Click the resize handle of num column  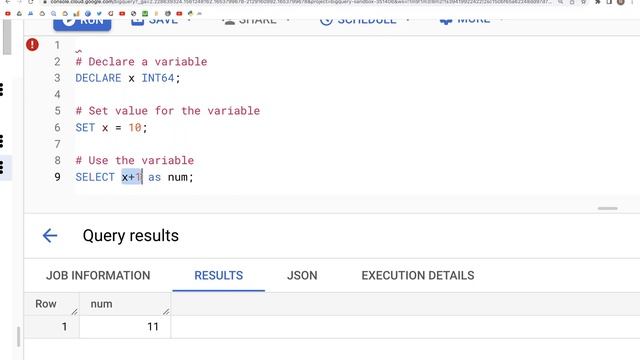point(166,312)
